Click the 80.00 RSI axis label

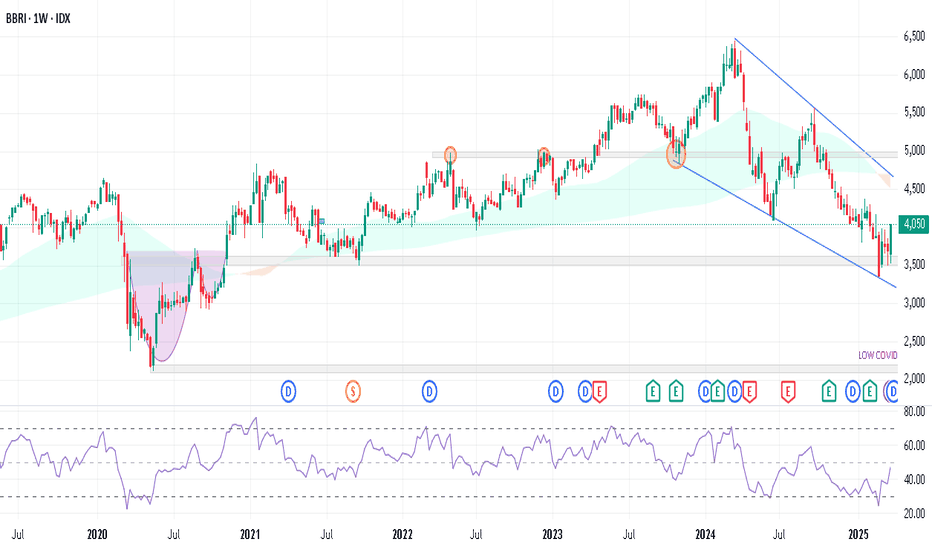click(x=914, y=411)
